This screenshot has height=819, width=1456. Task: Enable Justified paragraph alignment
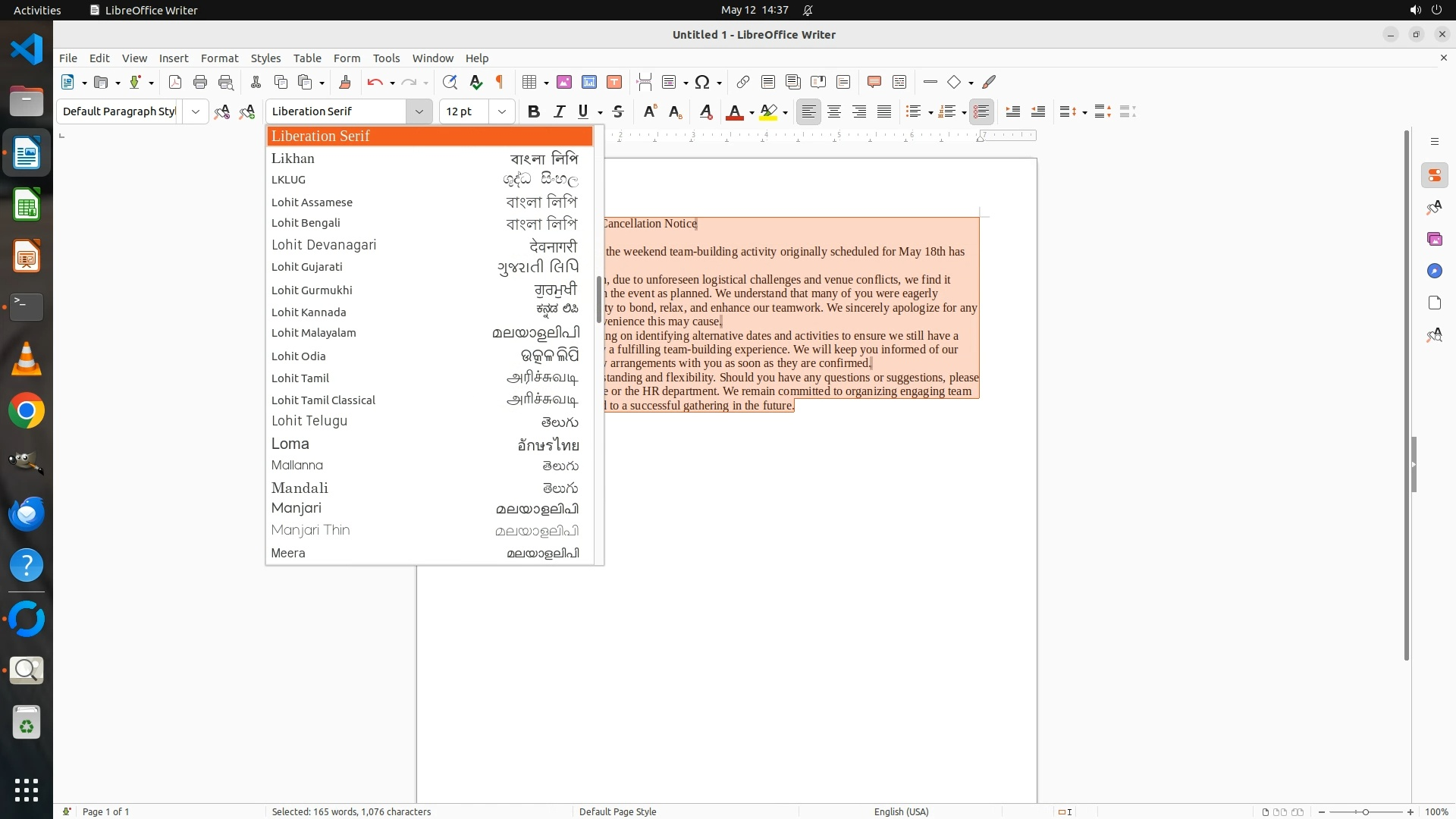point(884,111)
